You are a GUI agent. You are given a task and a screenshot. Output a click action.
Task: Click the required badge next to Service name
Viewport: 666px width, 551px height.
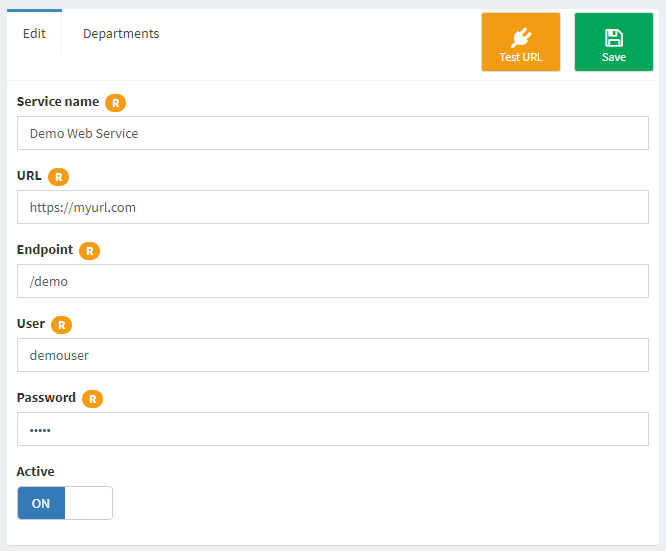116,103
